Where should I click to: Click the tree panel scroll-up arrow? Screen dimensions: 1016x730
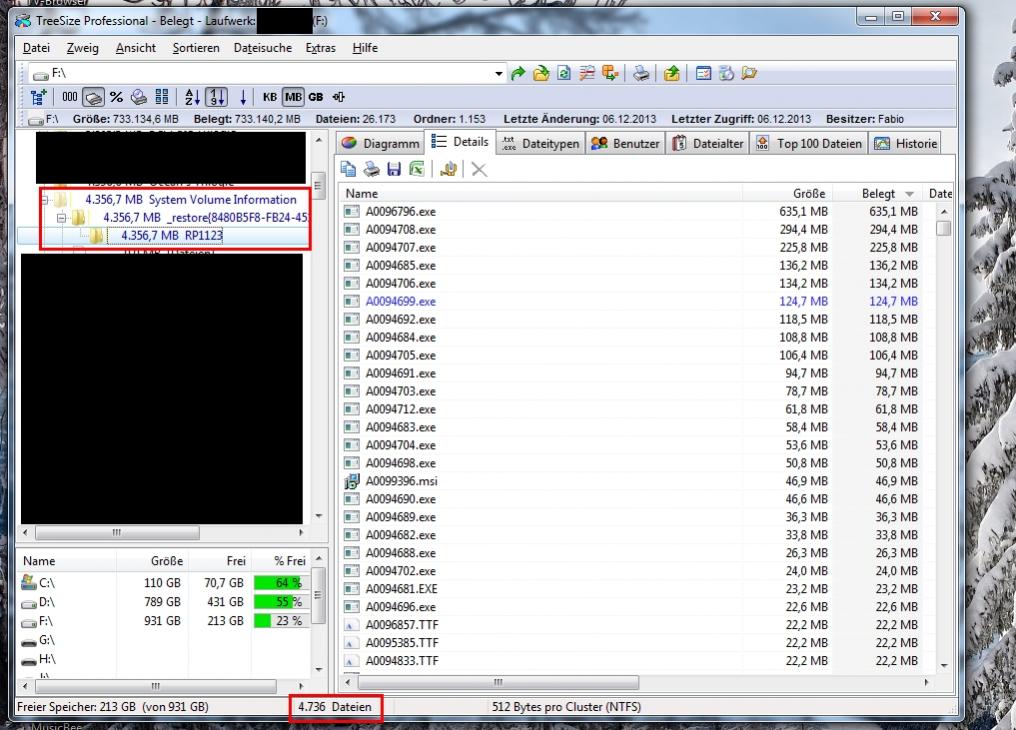point(318,140)
